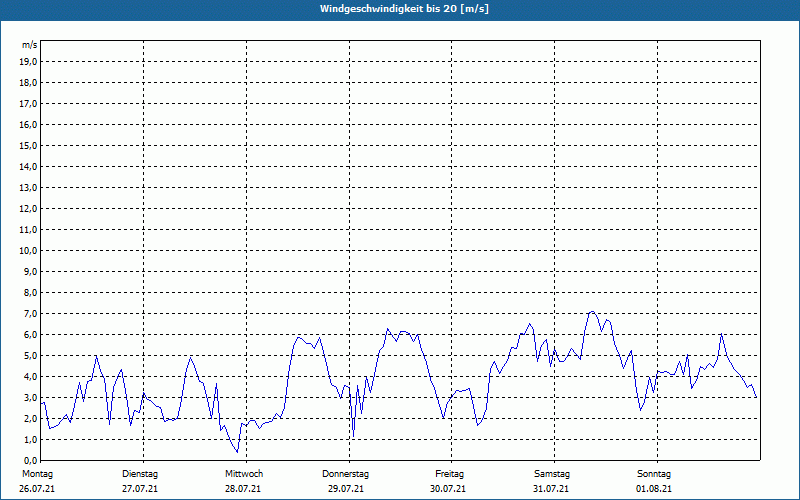Image resolution: width=800 pixels, height=500 pixels.
Task: Select the 1,0 axis value
Action: (x=30, y=440)
